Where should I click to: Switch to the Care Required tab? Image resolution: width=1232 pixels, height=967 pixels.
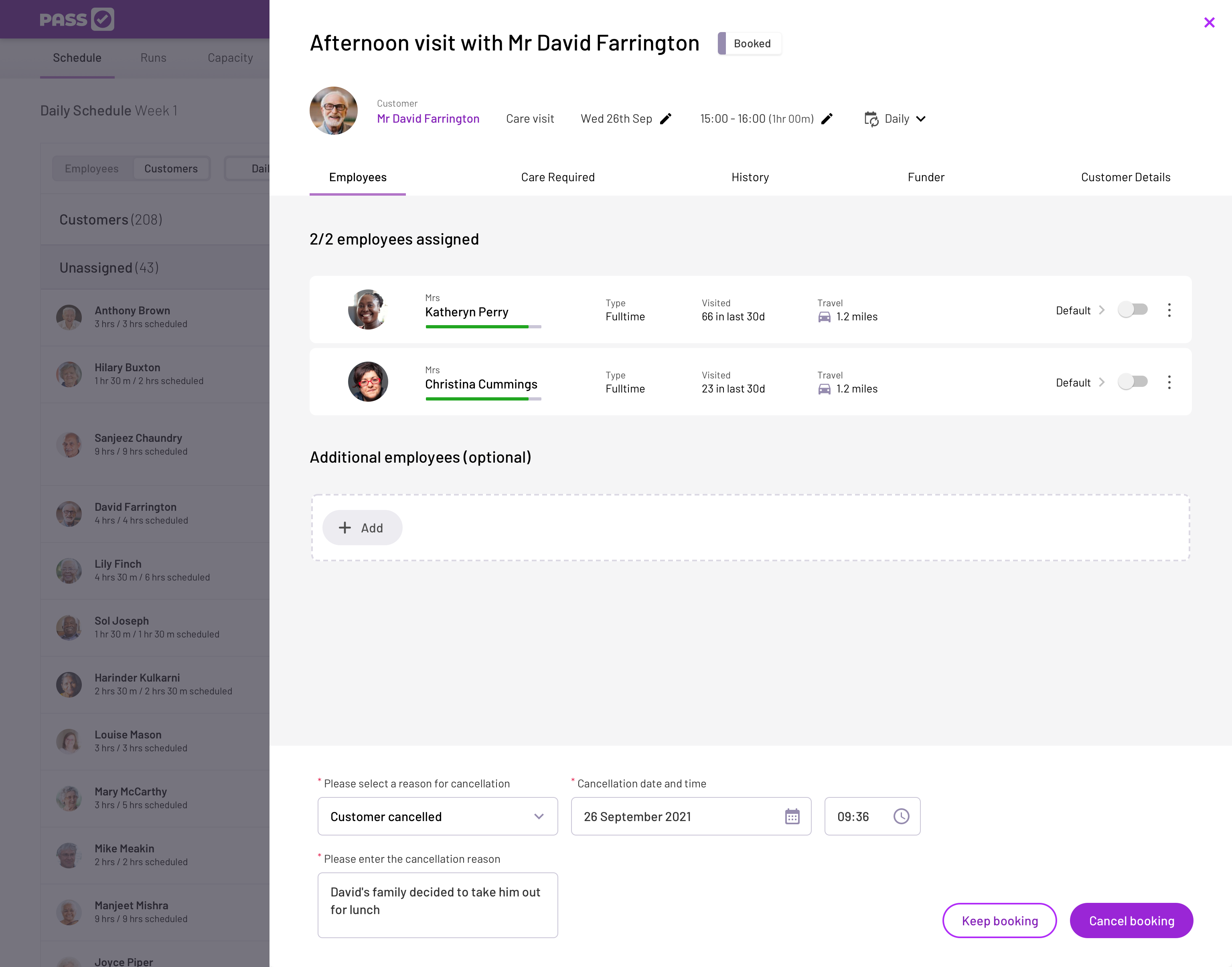tap(558, 177)
